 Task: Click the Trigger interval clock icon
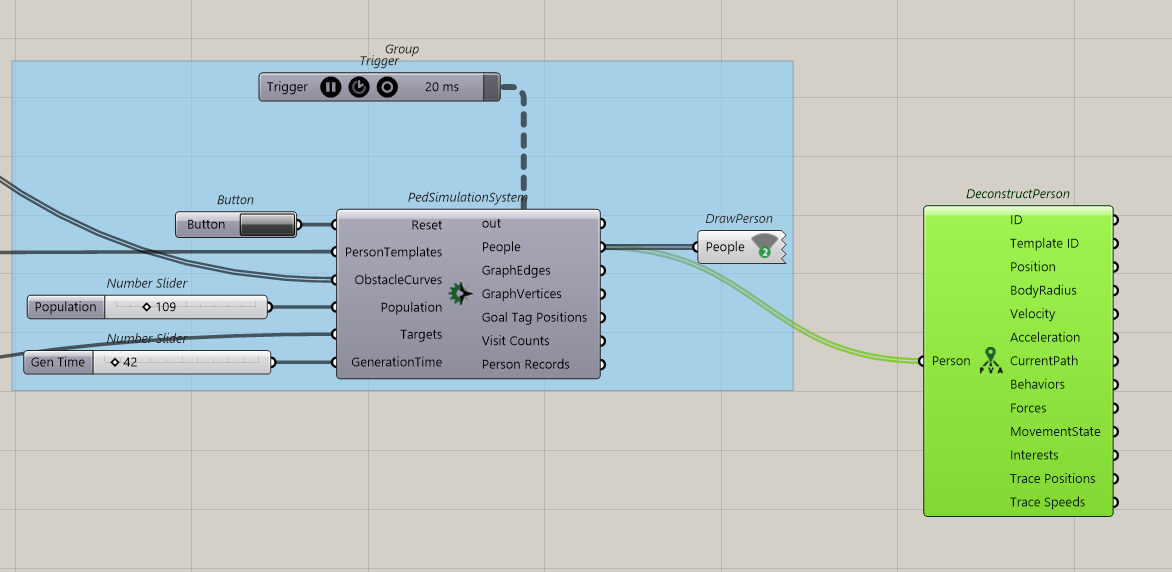pos(359,87)
